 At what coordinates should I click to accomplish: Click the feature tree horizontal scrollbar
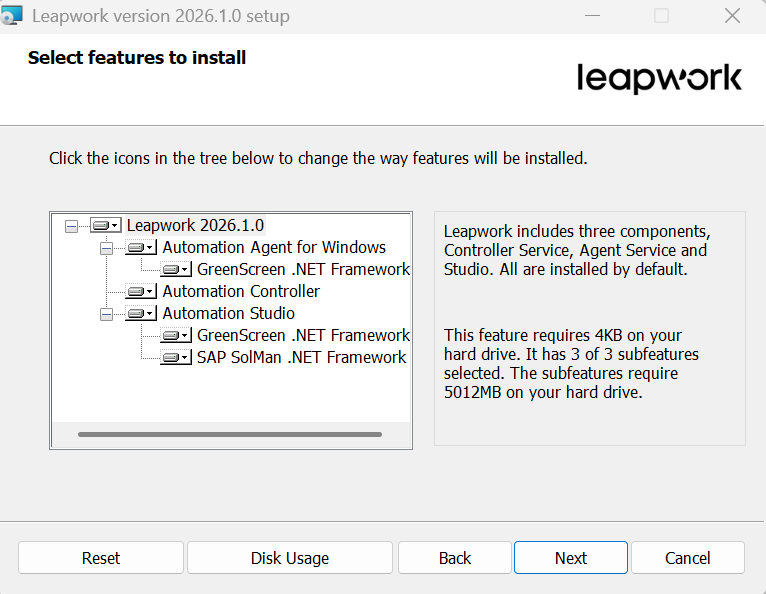click(x=230, y=434)
